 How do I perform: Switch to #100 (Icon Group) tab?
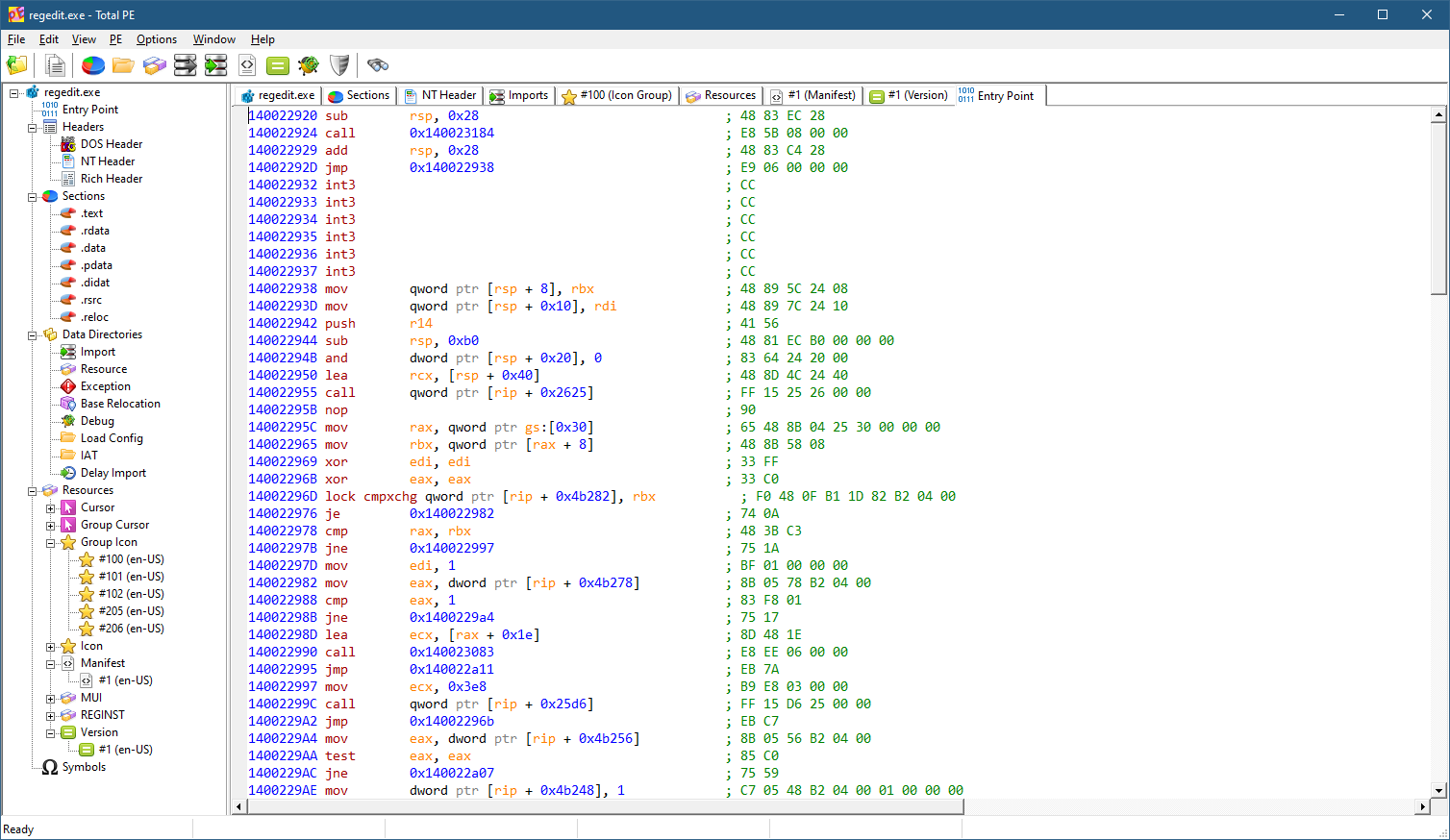(616, 95)
